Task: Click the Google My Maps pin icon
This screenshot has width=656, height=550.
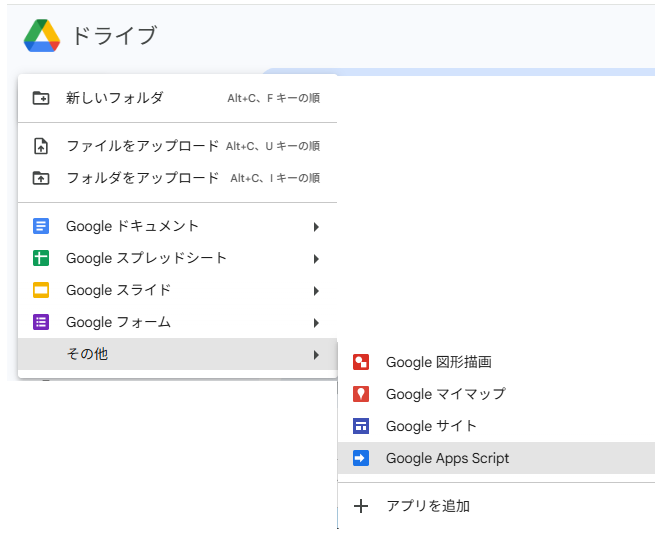Action: (361, 394)
